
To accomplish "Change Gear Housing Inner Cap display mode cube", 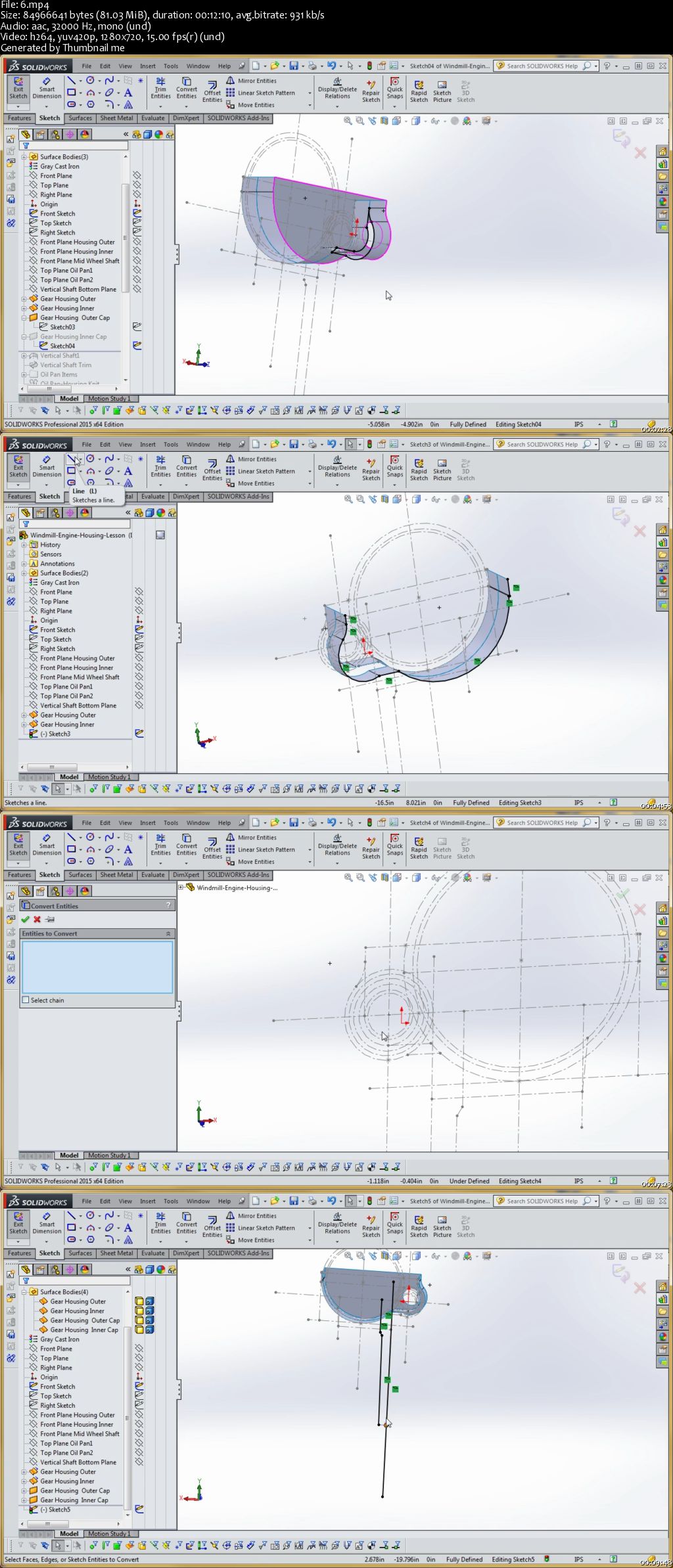I will tap(150, 1330).
